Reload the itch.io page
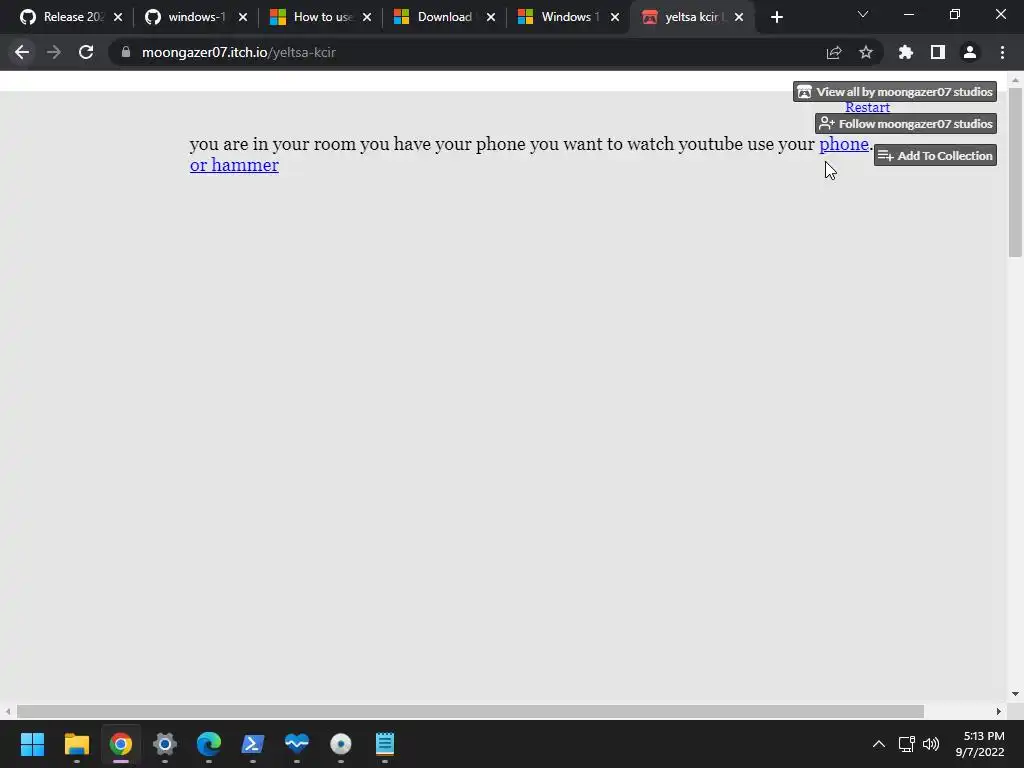Viewport: 1024px width, 768px height. (x=86, y=52)
